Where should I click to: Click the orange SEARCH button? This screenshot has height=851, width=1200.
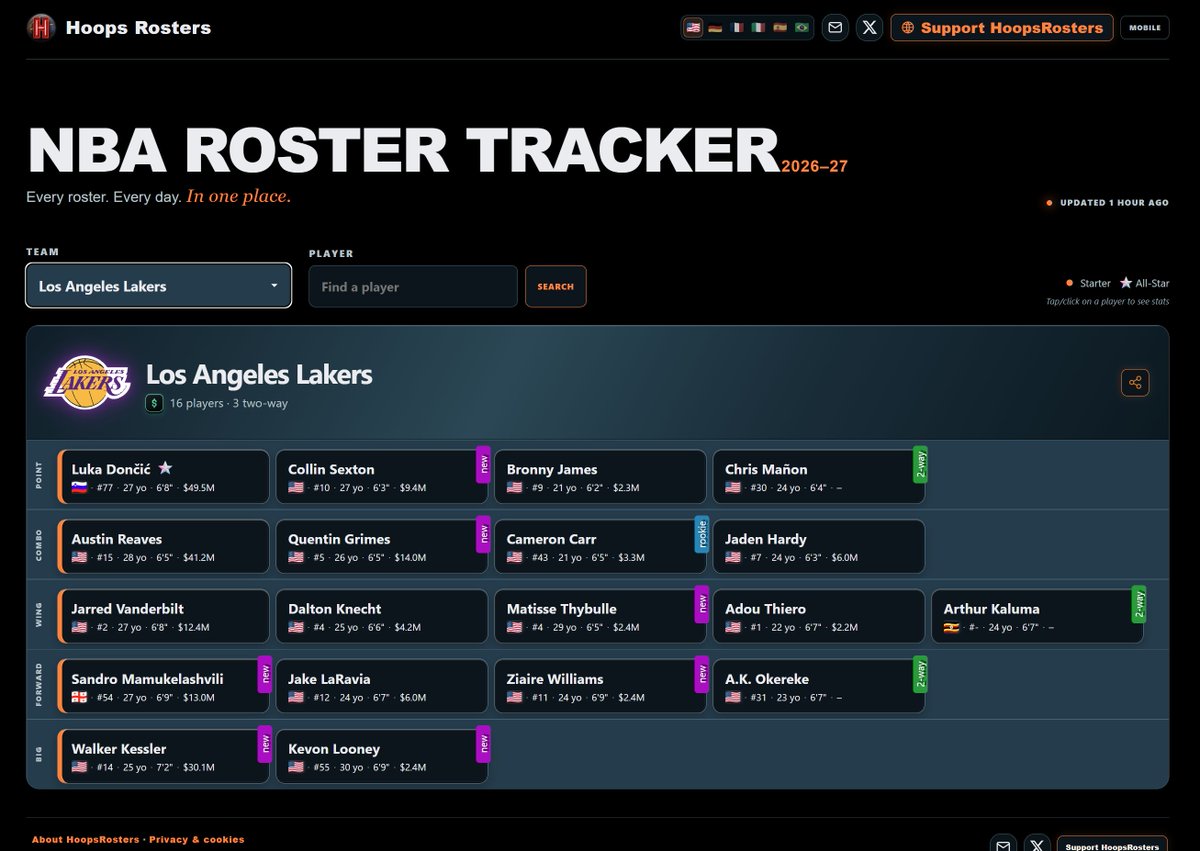pos(556,287)
